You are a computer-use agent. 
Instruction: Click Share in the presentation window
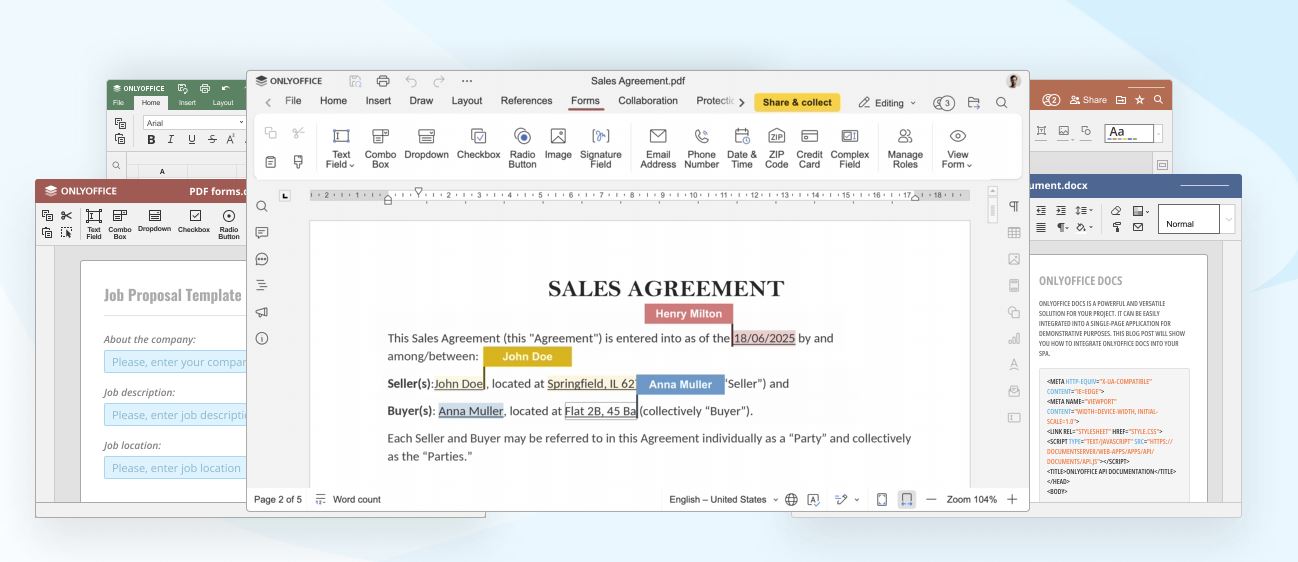[1088, 100]
